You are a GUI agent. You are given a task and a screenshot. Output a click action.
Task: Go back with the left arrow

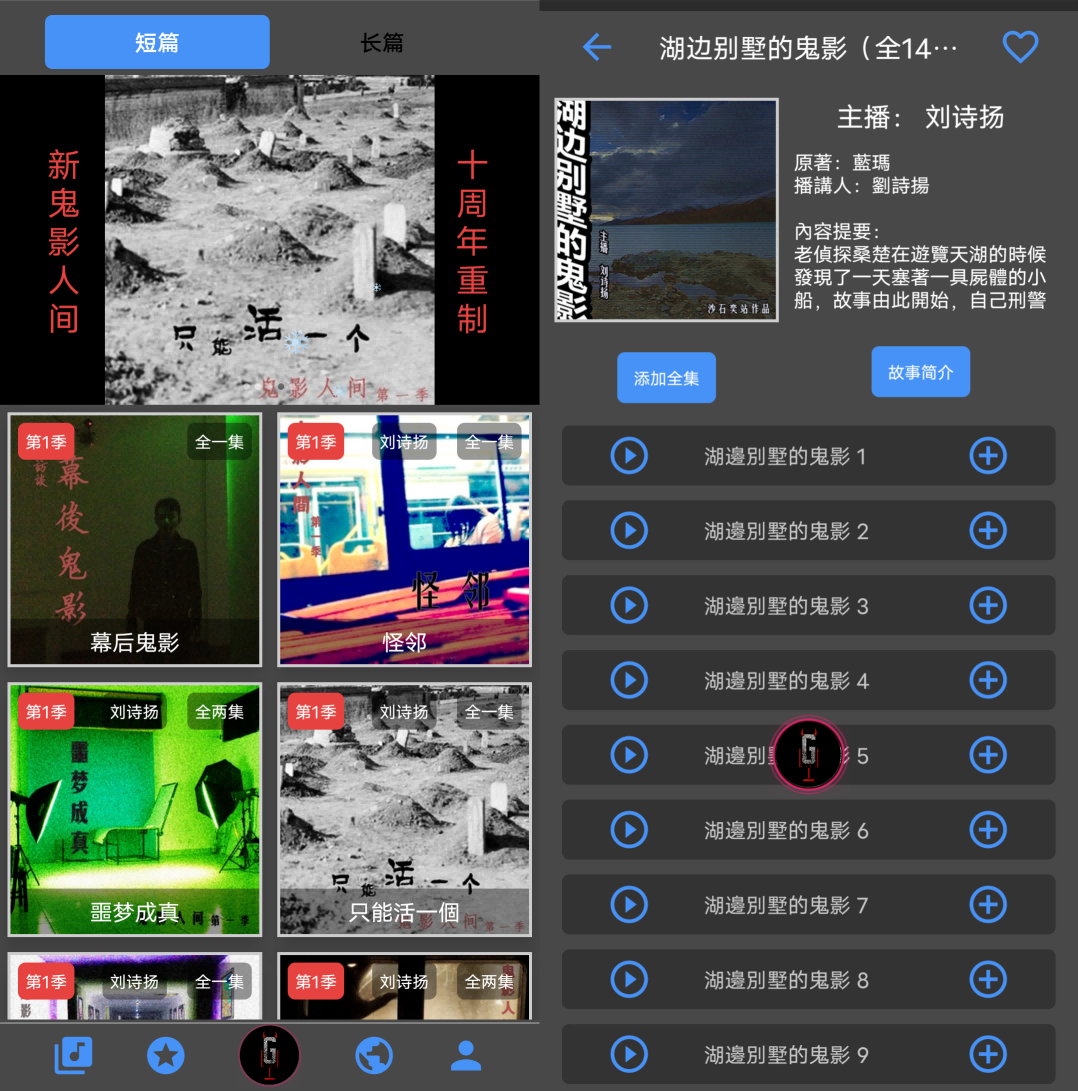click(597, 47)
